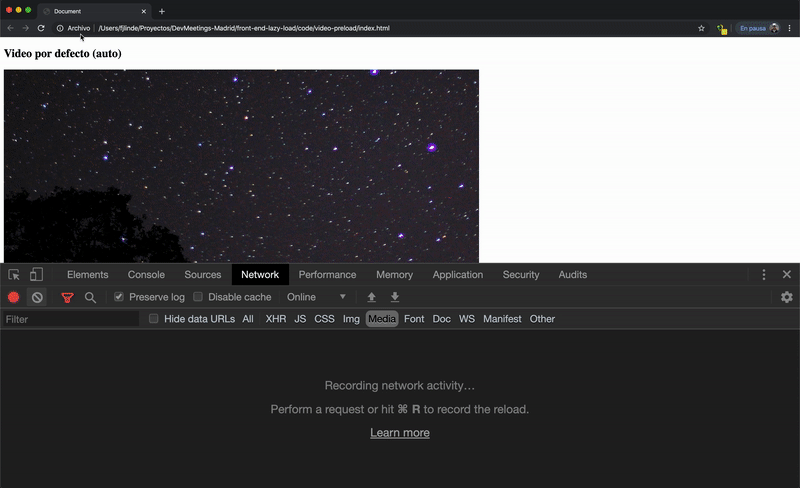
Task: Switch to the Sources tab
Action: 203,275
